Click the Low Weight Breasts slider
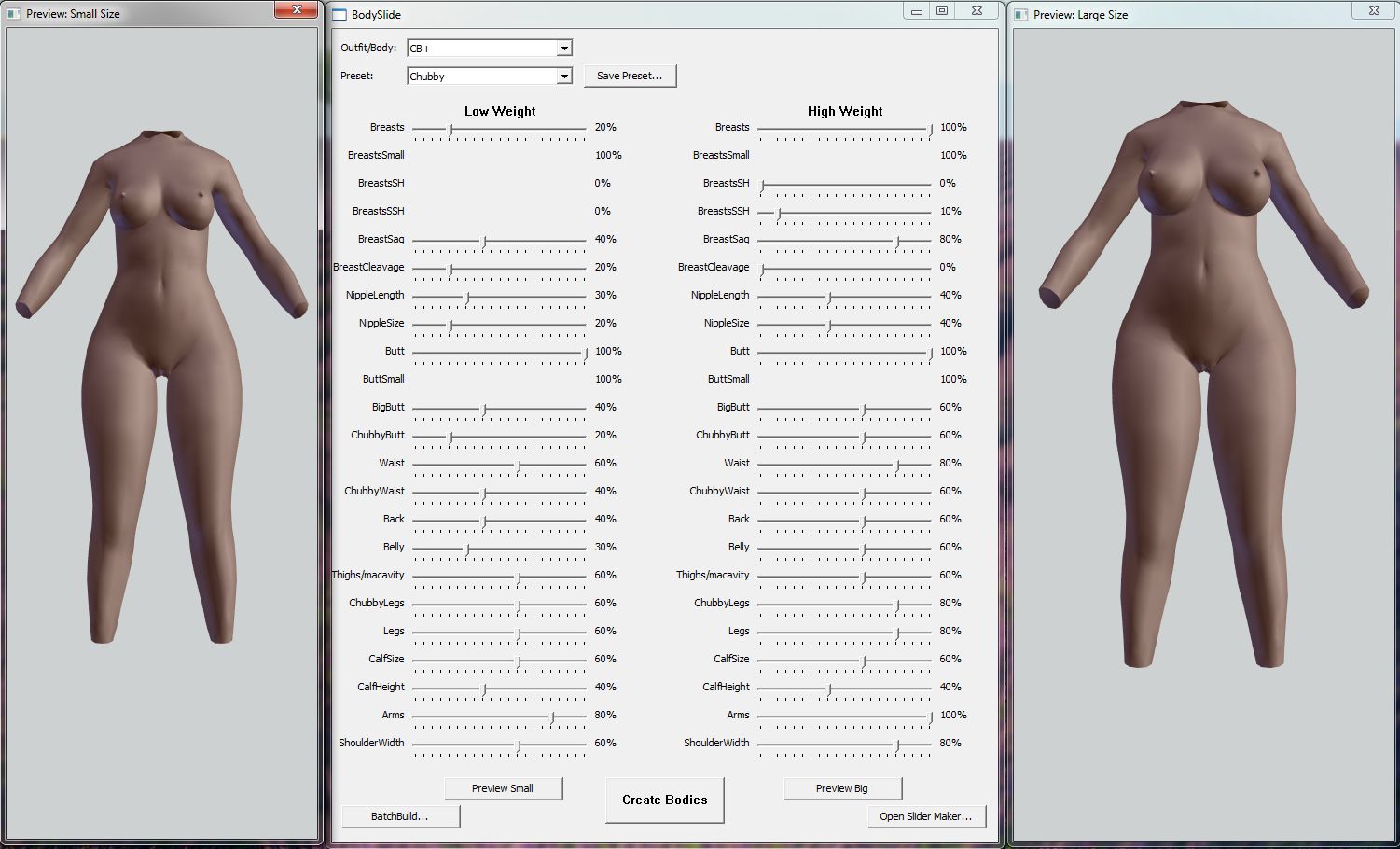The height and width of the screenshot is (849, 1400). coord(499,132)
